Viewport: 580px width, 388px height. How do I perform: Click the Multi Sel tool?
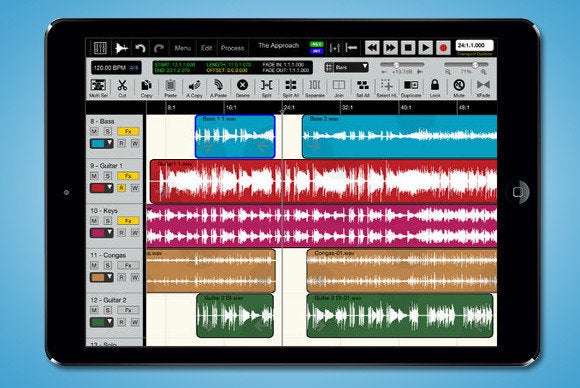coord(98,88)
